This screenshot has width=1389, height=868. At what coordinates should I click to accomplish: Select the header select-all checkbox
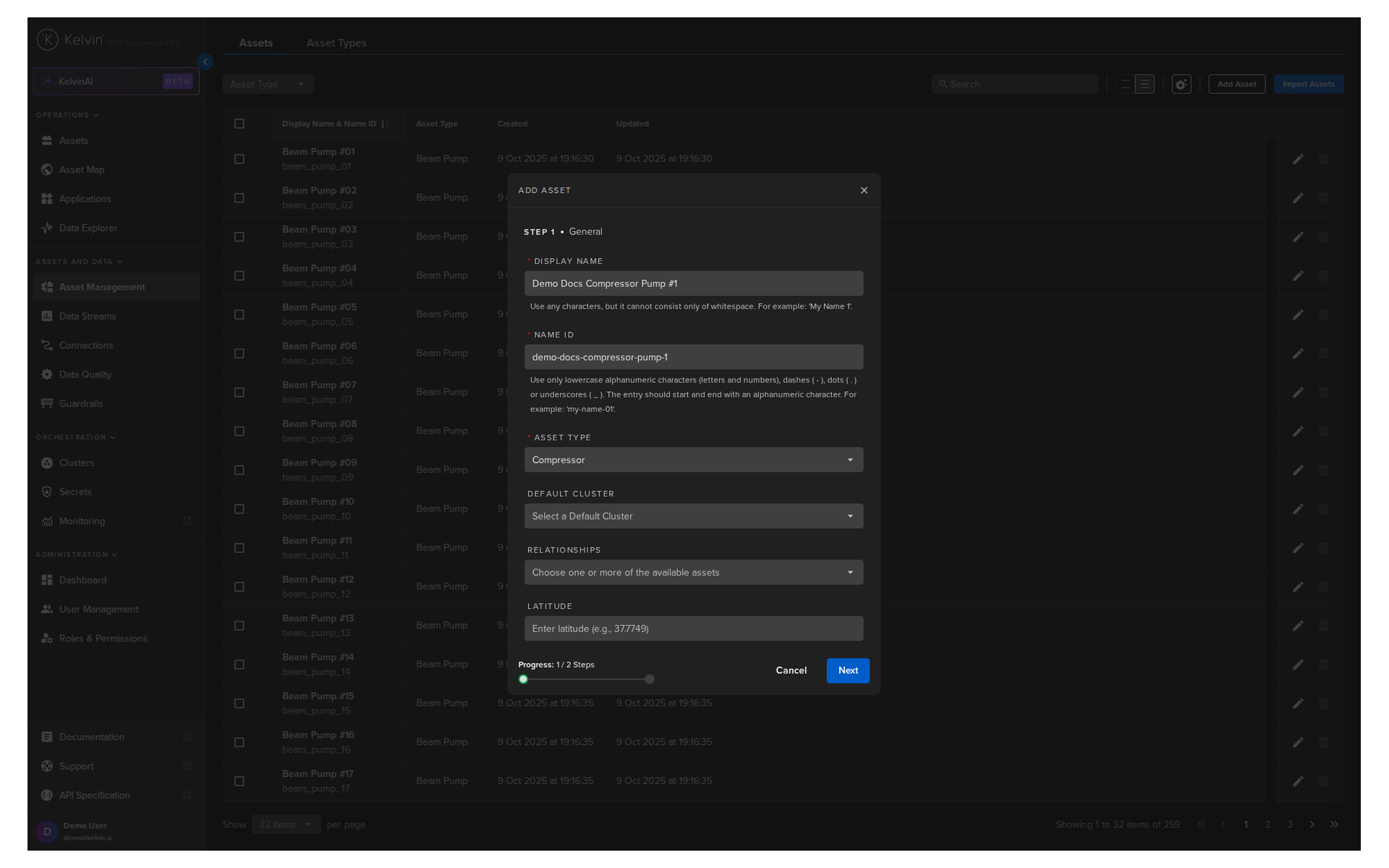coord(239,124)
